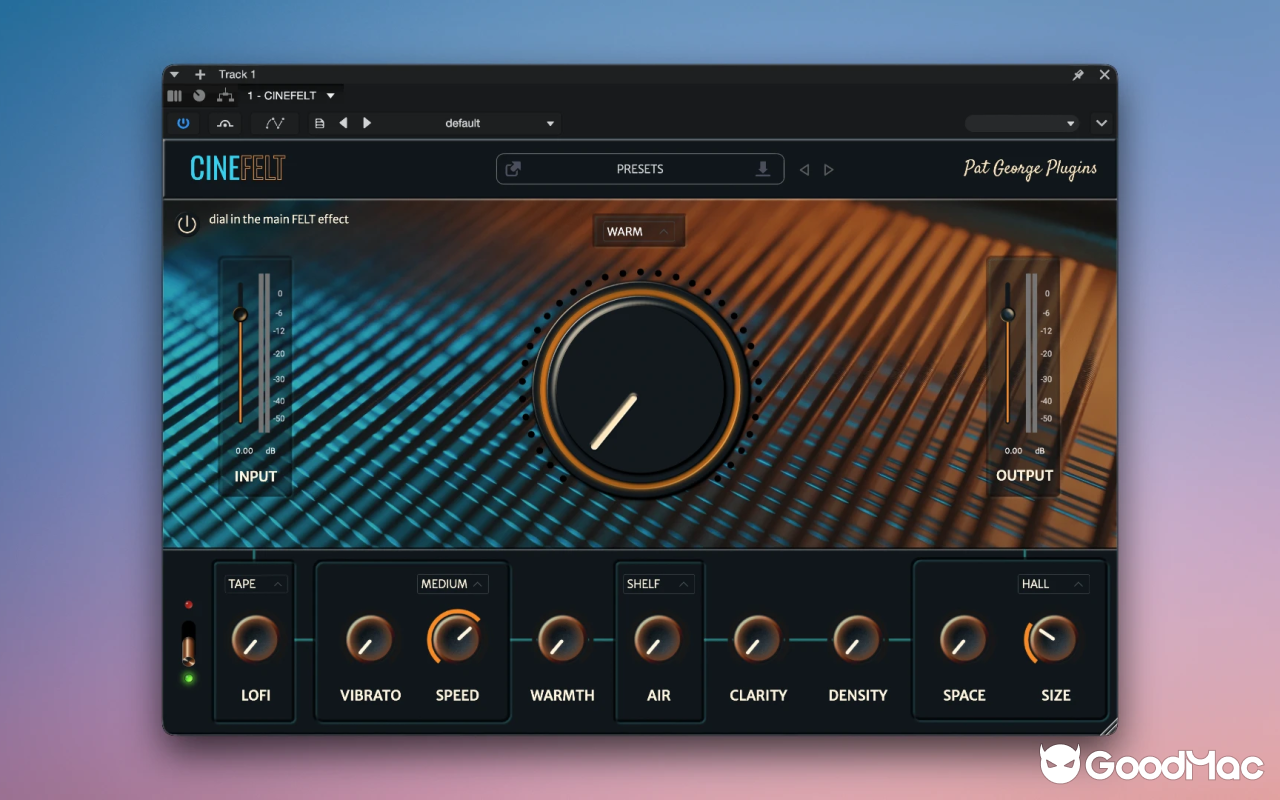1280x800 pixels.
Task: Click the preset file icon in host toolbar
Action: [x=320, y=123]
